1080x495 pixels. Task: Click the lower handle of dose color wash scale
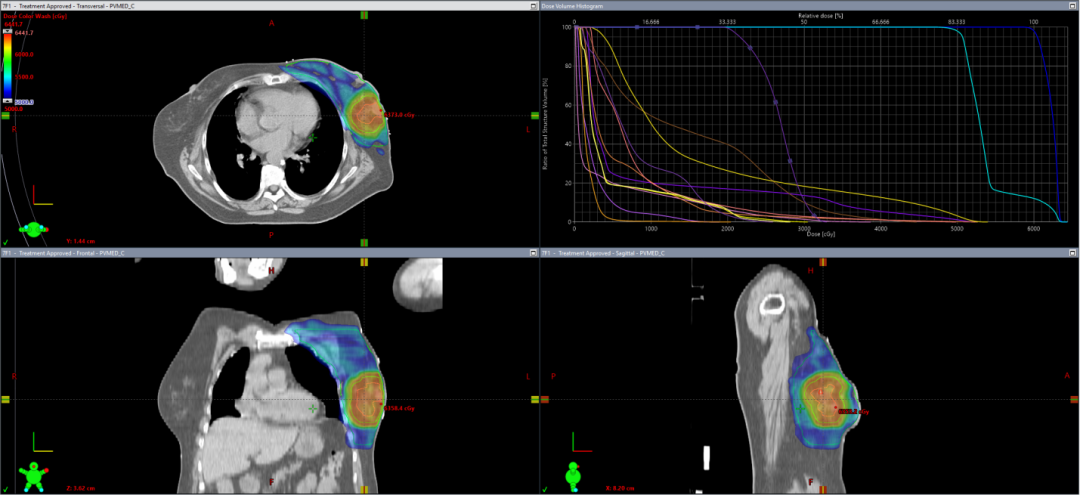tap(8, 101)
